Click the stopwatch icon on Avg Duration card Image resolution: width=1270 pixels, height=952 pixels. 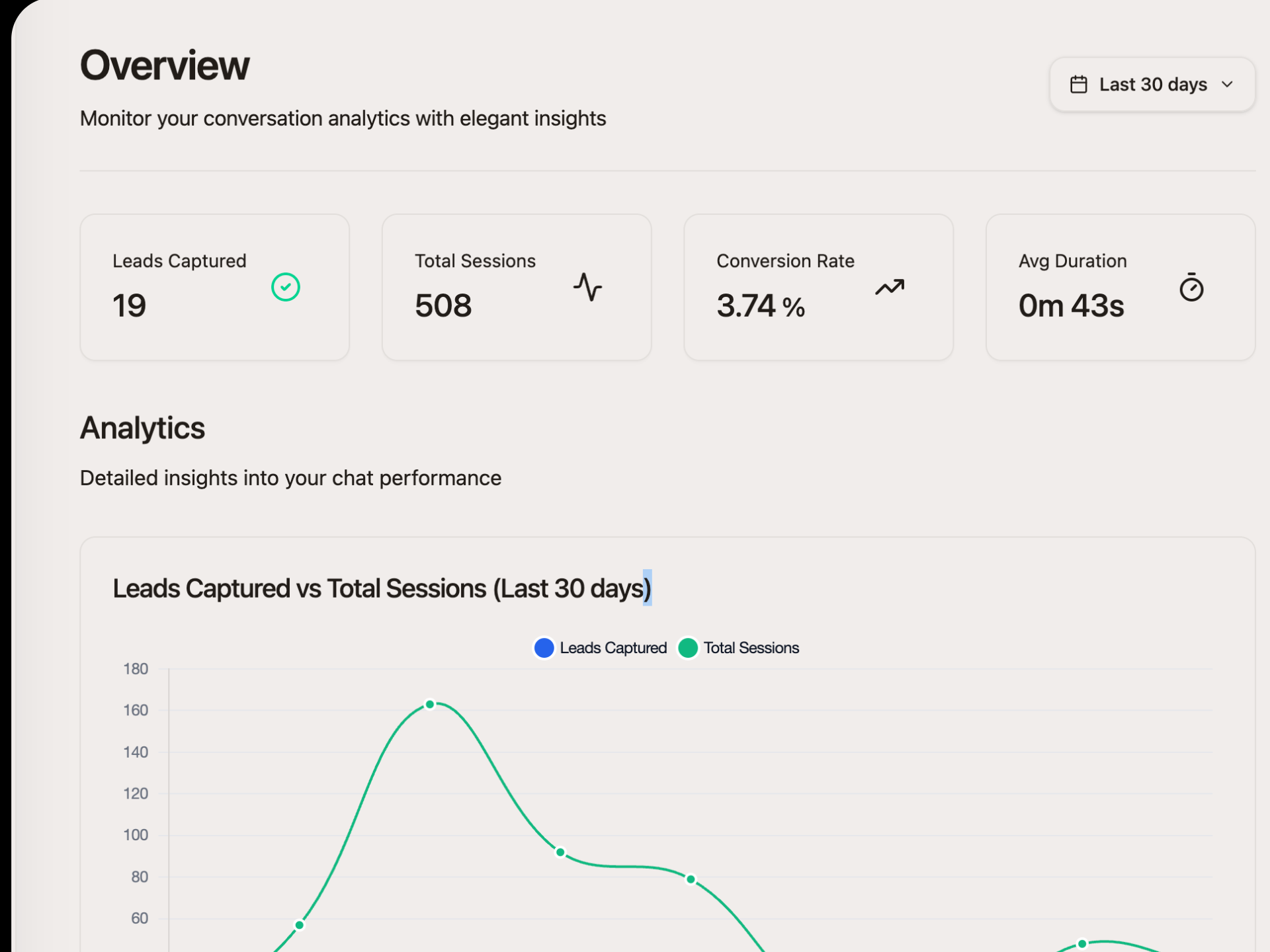[1192, 288]
